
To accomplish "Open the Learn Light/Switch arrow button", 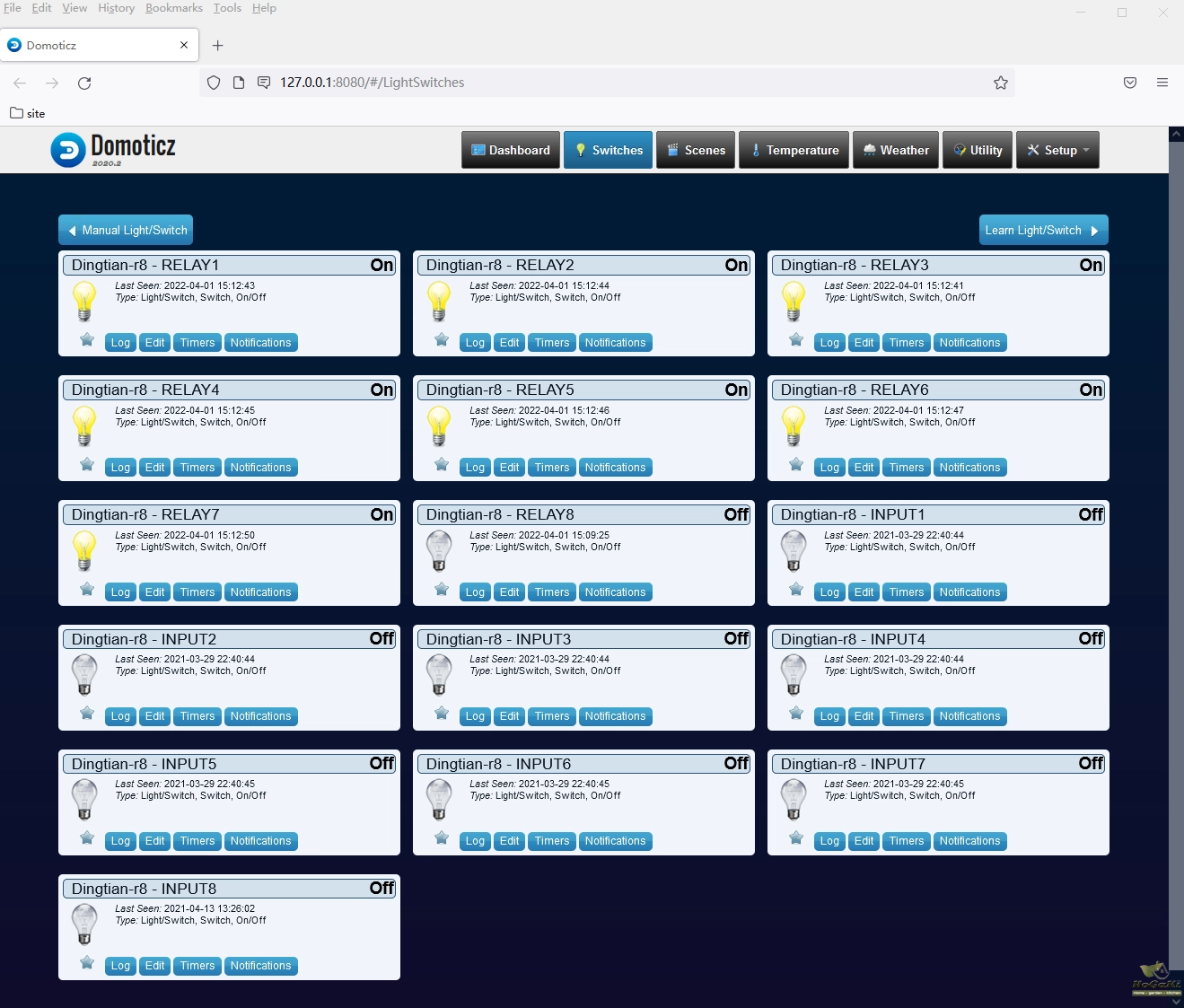I will tap(1043, 230).
